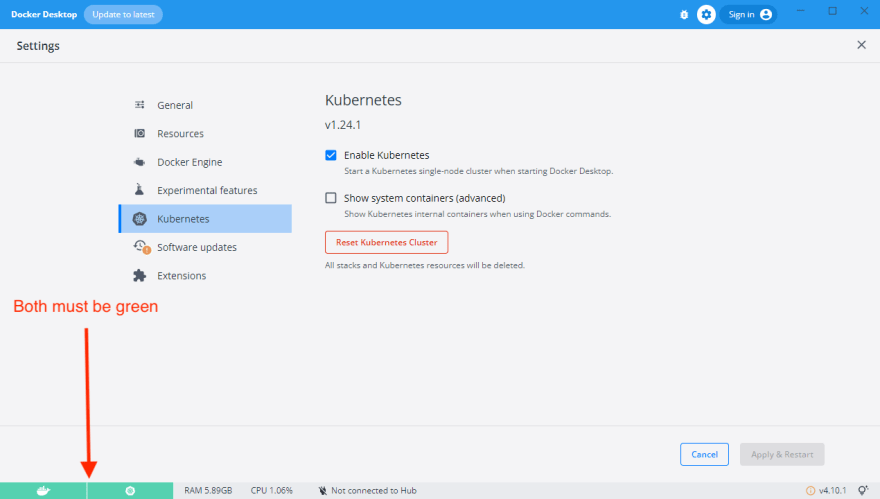Click the Kubernetes v1.24.1 version text
880x499 pixels.
click(343, 125)
